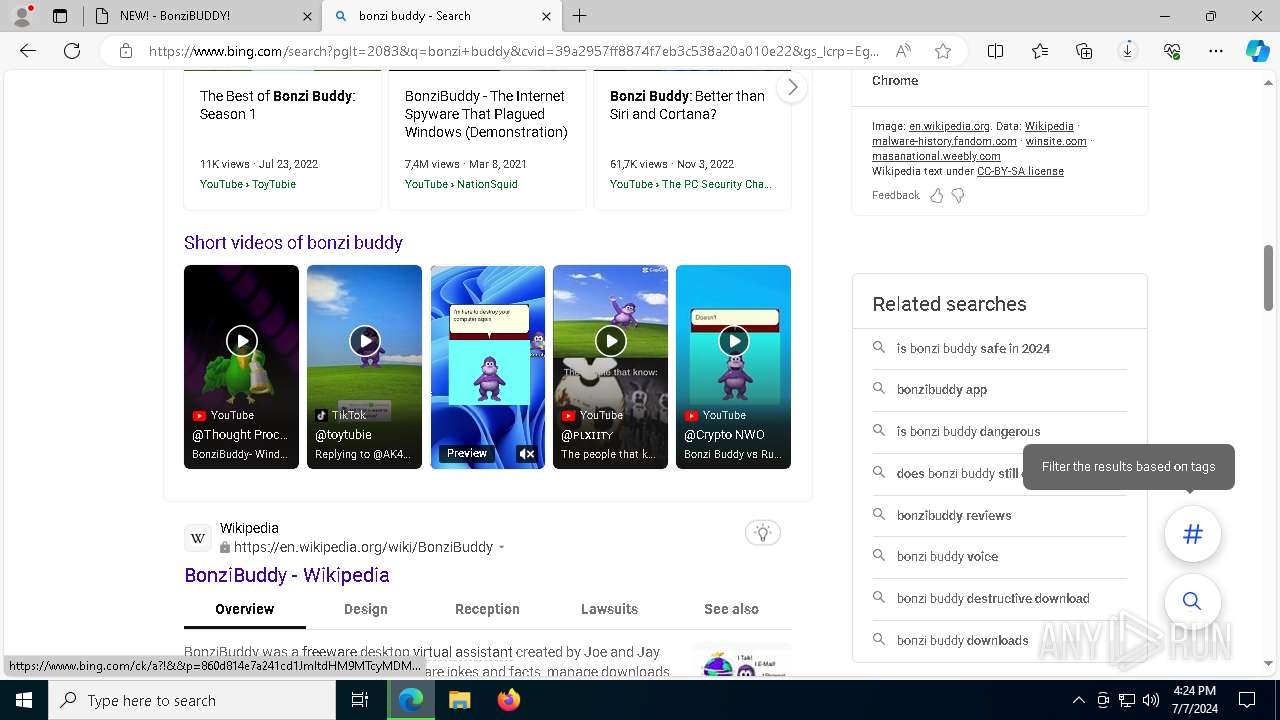
Task: Open File Explorer from the taskbar
Action: [459, 700]
